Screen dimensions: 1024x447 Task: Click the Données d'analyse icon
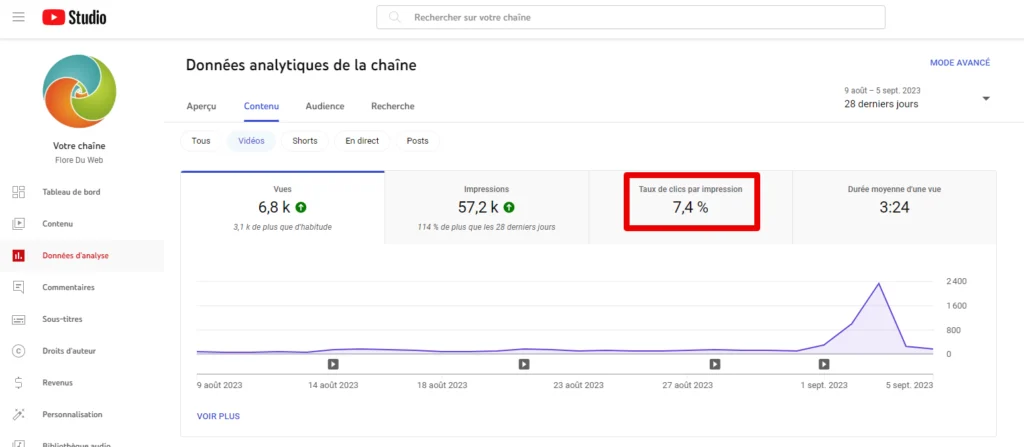[x=18, y=256]
